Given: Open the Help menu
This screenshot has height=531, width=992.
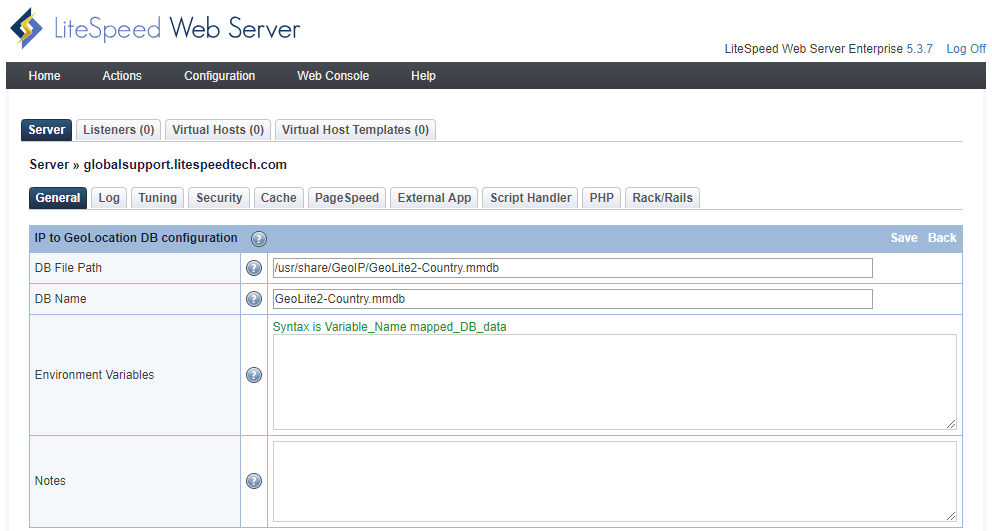Looking at the screenshot, I should point(423,76).
